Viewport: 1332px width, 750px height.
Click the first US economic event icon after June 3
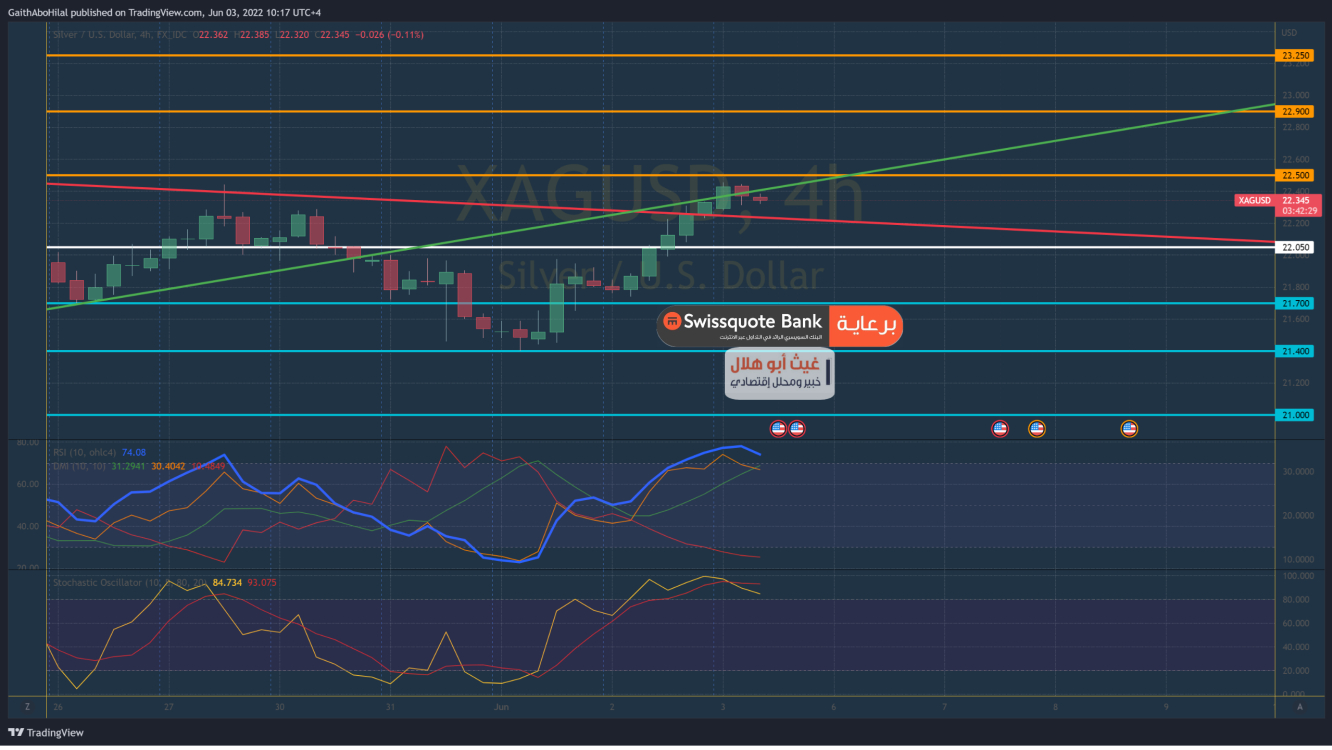click(779, 429)
